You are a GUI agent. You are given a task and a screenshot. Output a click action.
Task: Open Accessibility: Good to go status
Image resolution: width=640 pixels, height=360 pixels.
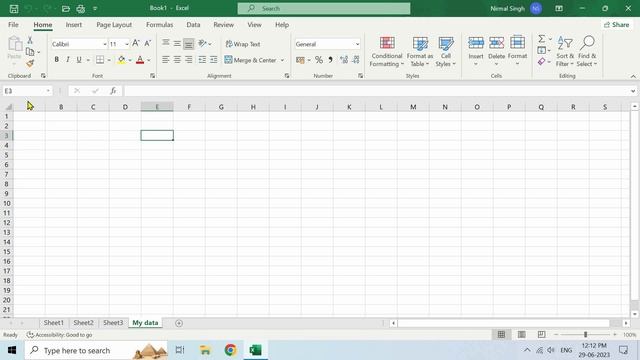pos(59,335)
